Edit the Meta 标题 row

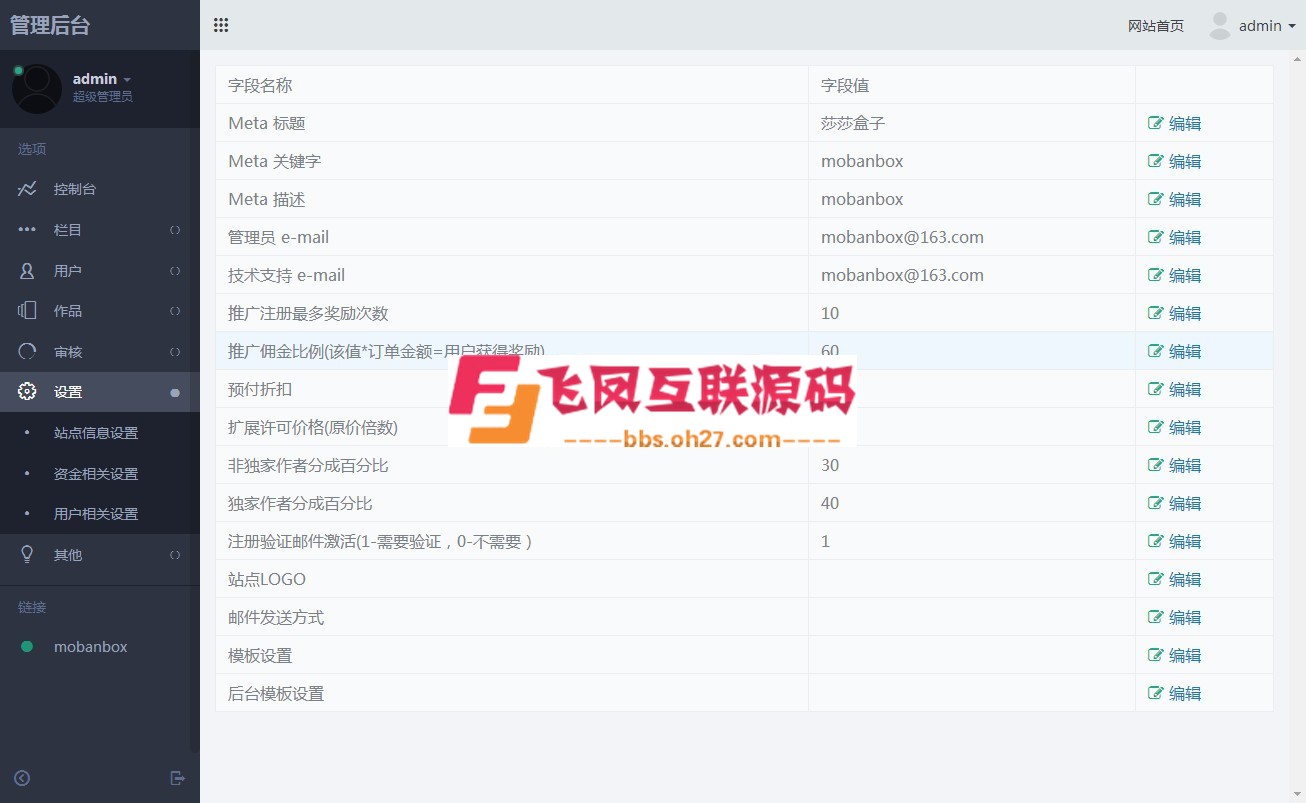[1175, 123]
